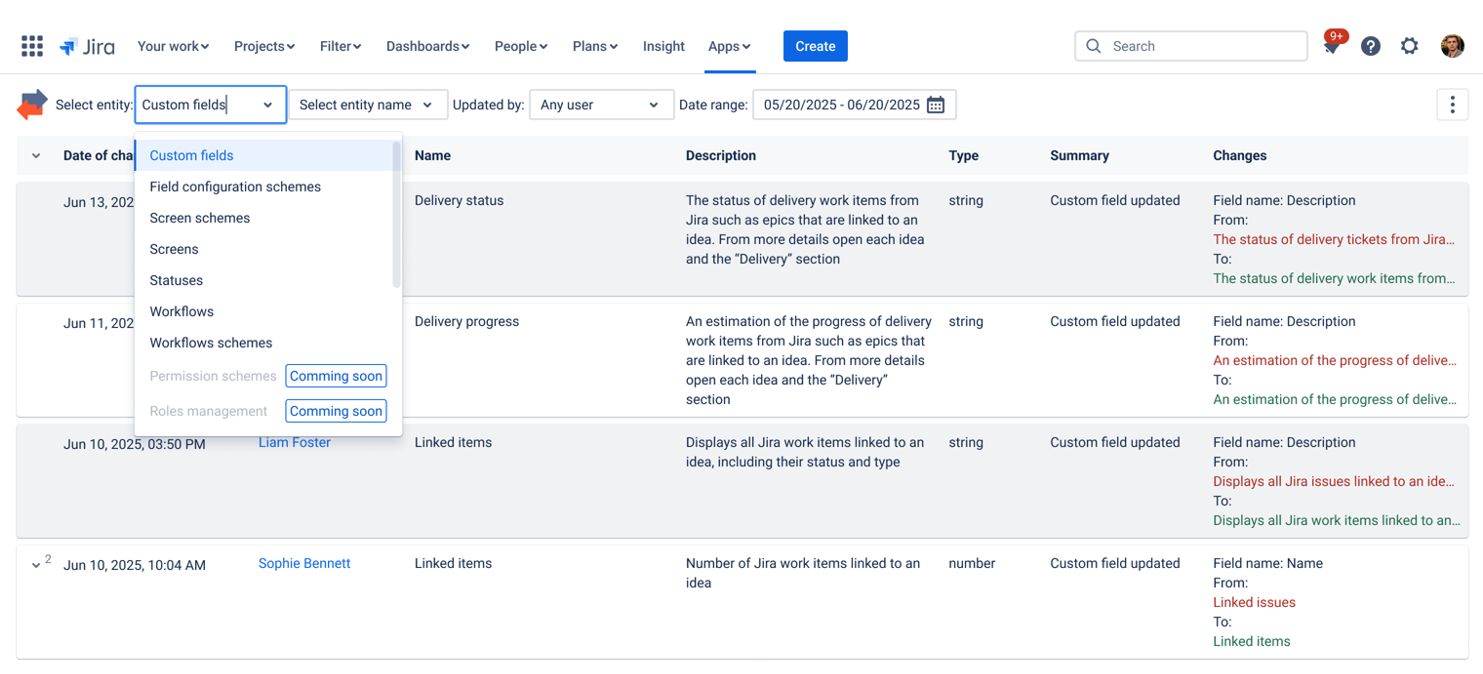This screenshot has width=1483, height=674.
Task: Select Workflows in the entity list
Action: click(181, 311)
